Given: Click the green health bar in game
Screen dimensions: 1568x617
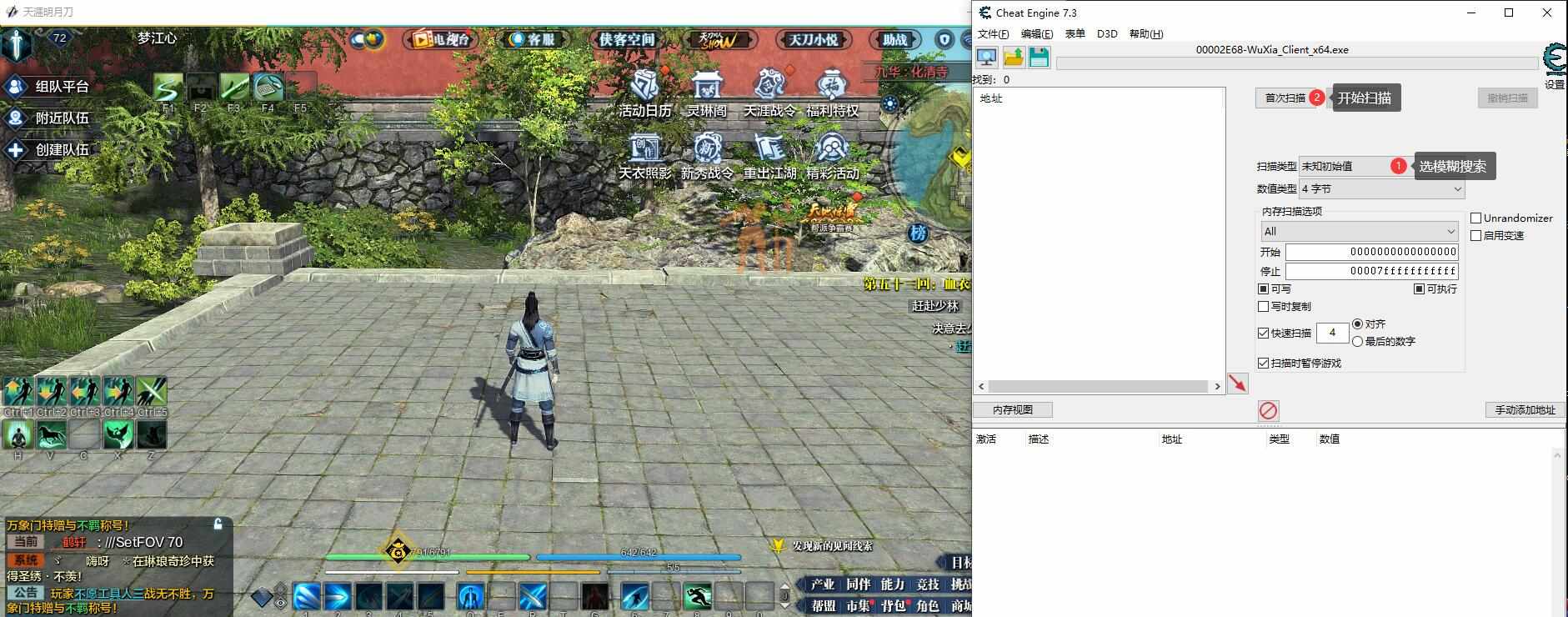Looking at the screenshot, I should (x=427, y=557).
